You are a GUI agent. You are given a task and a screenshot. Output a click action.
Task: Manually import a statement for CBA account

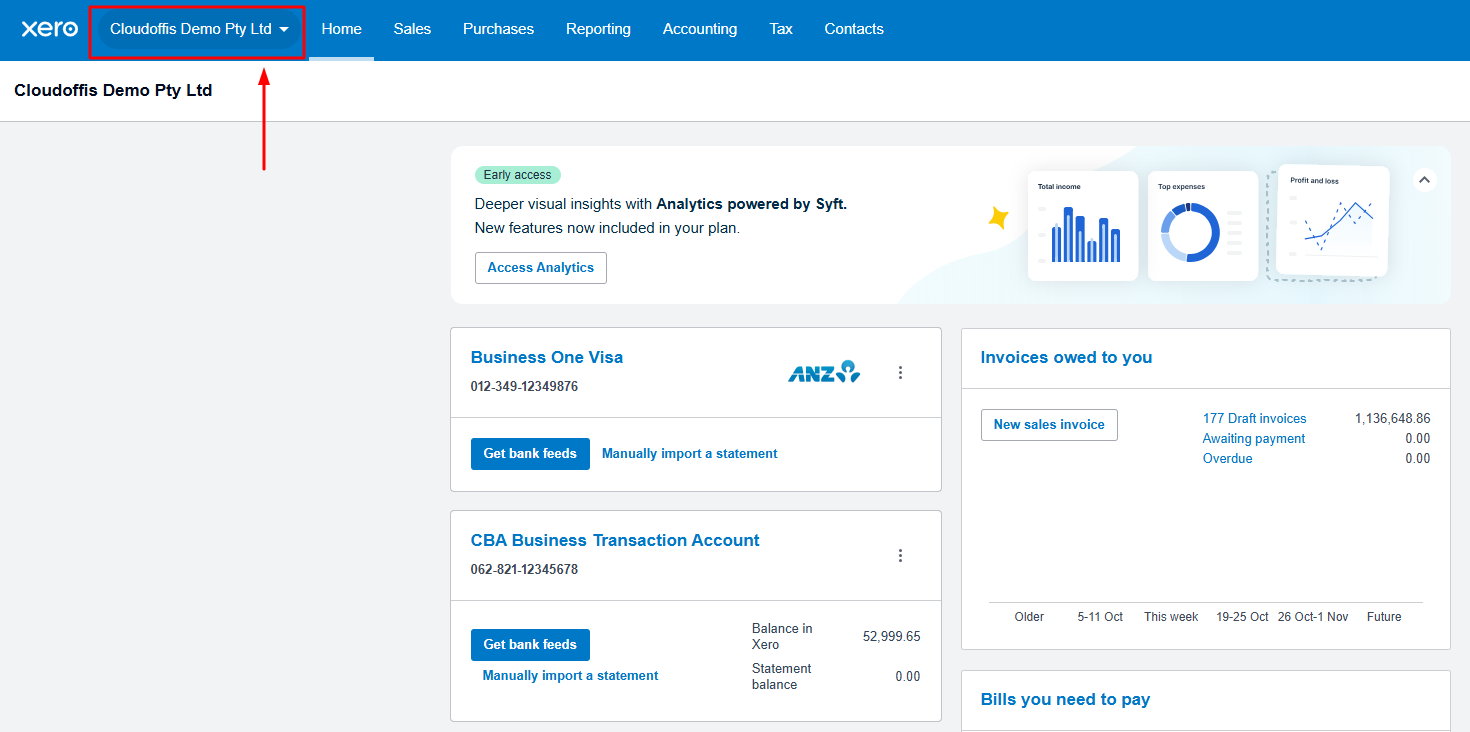570,676
